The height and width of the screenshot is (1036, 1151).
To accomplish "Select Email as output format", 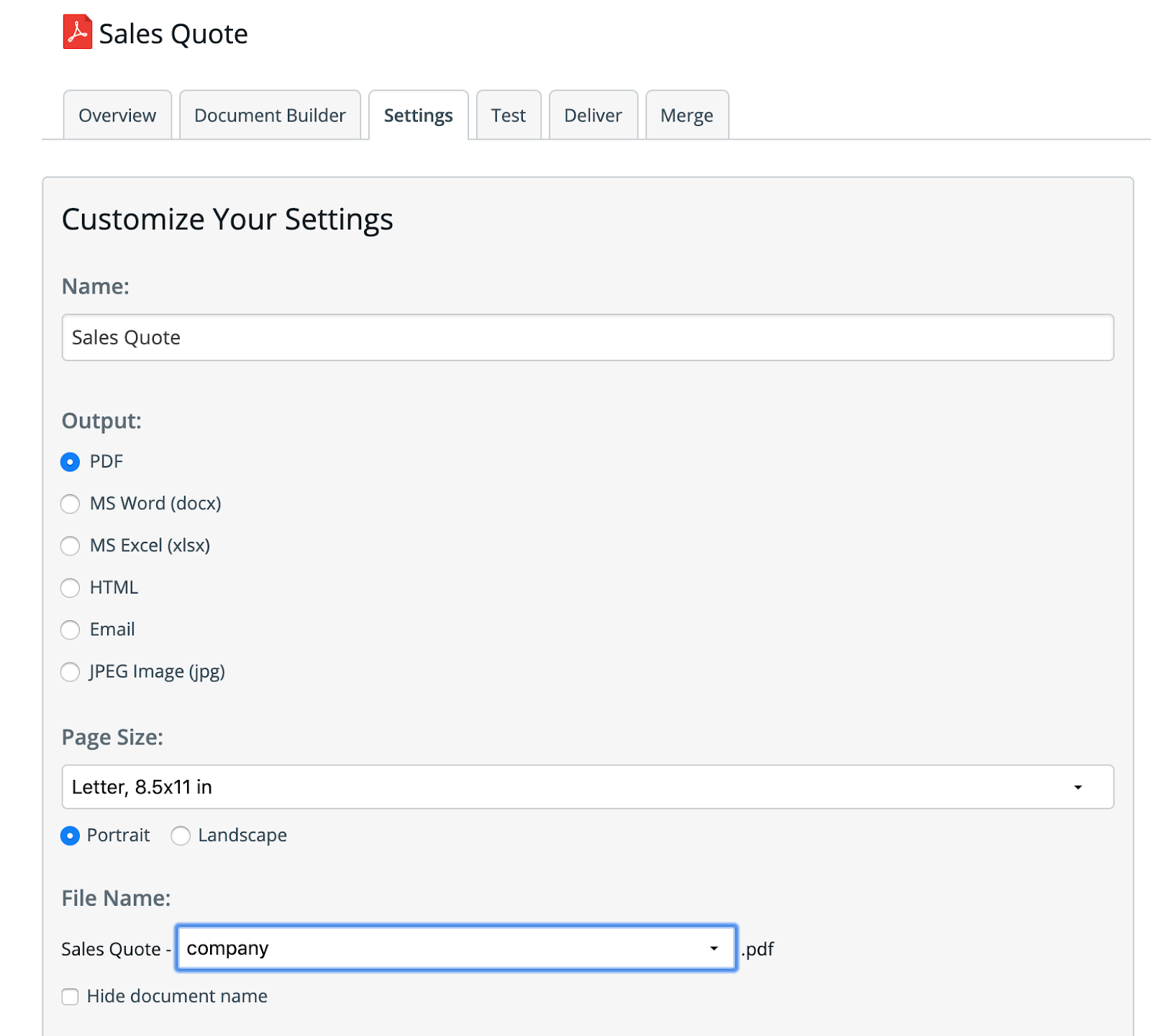I will click(70, 630).
